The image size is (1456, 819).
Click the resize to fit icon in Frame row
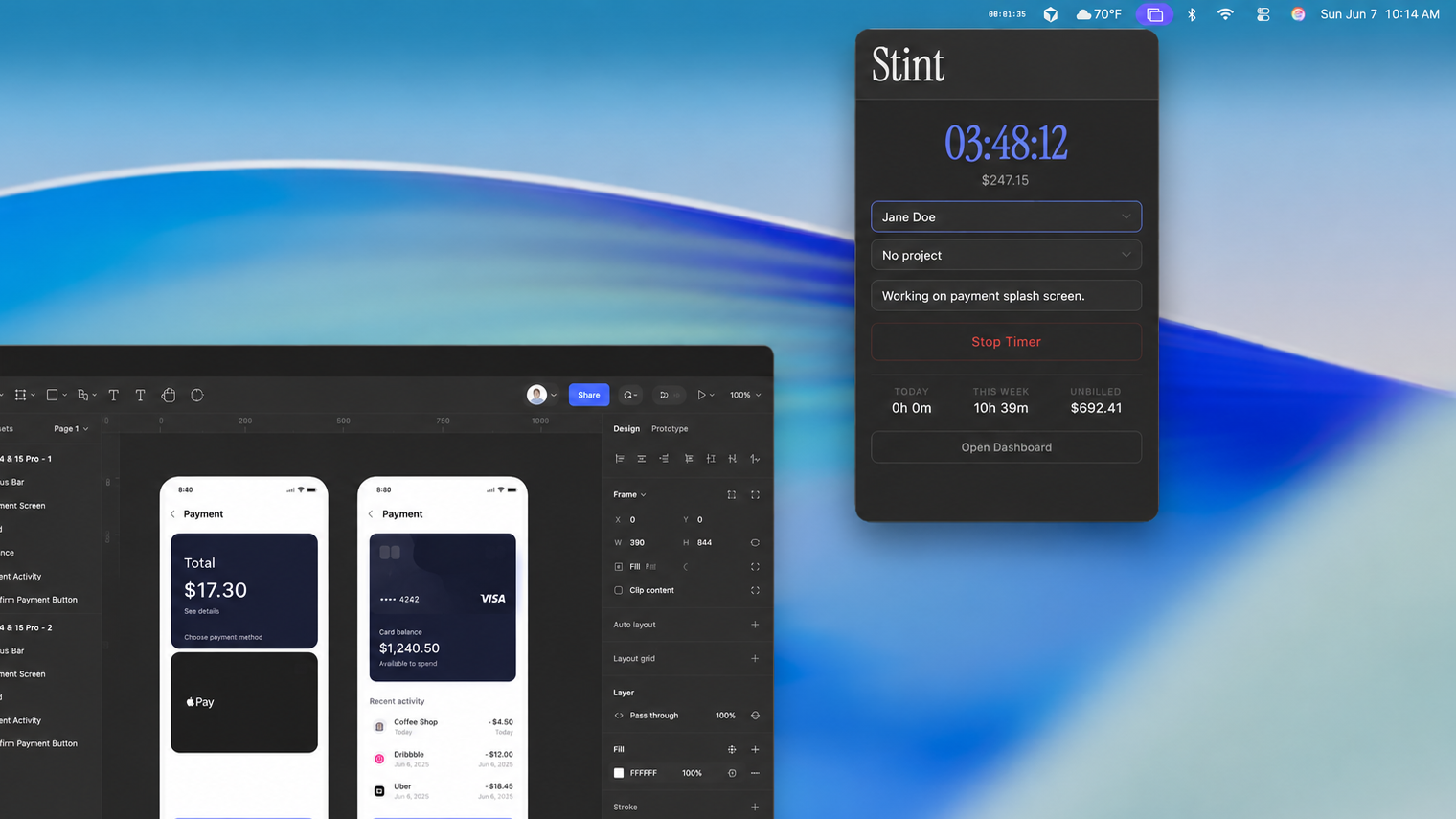[x=732, y=494]
